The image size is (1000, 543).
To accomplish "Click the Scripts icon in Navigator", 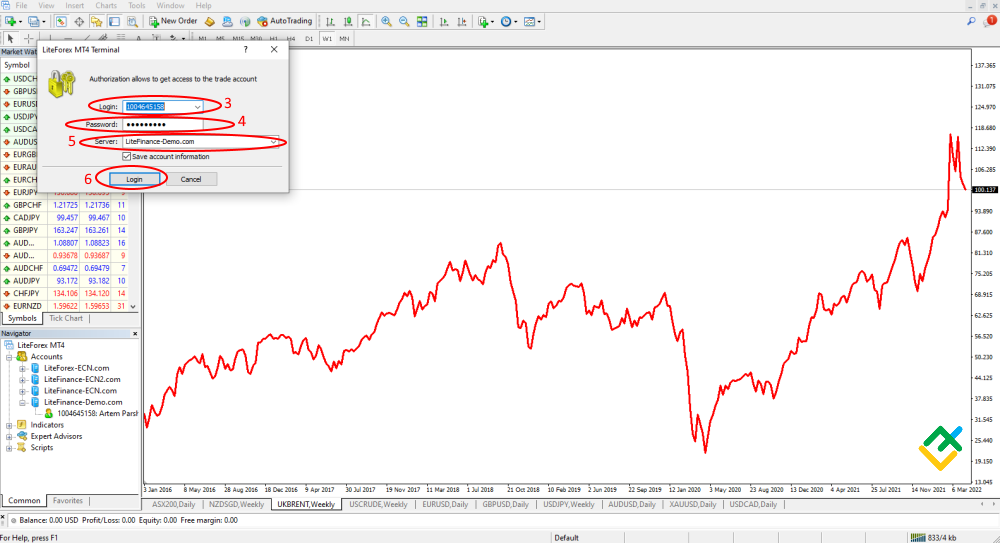I will [x=22, y=448].
